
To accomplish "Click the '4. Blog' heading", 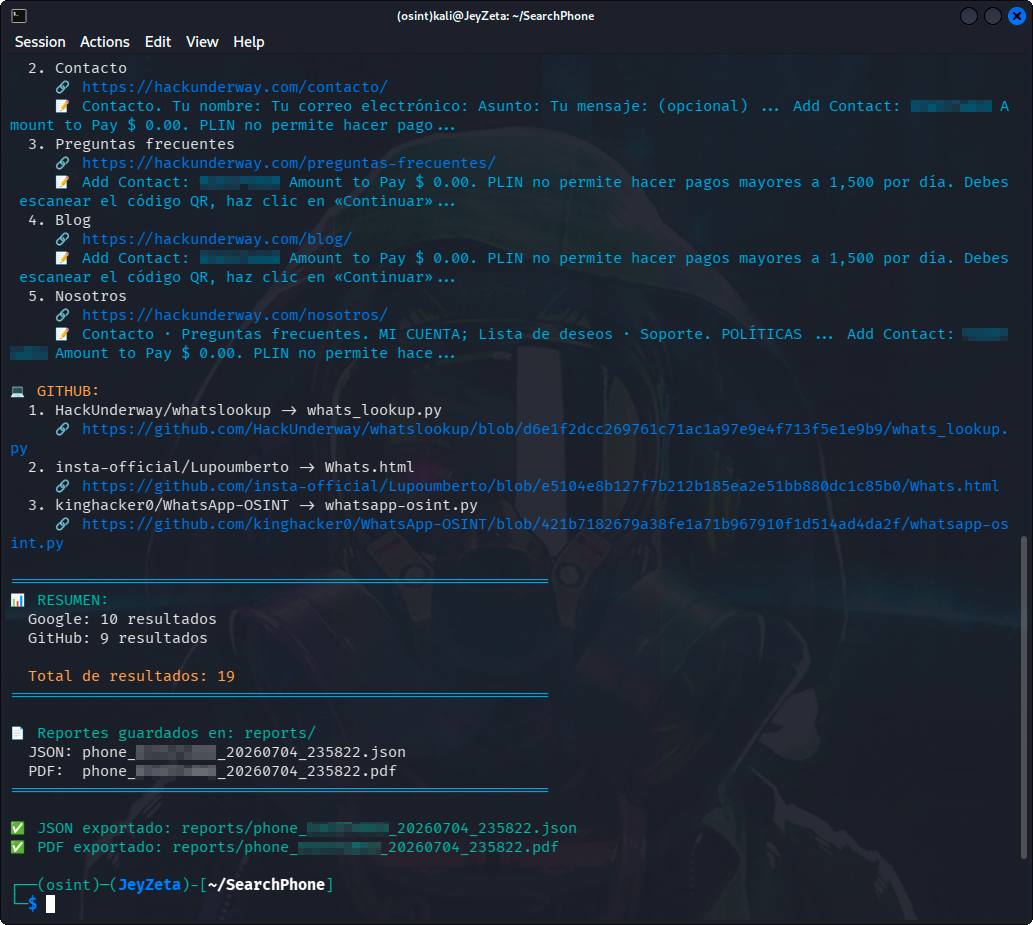I will pos(59,220).
